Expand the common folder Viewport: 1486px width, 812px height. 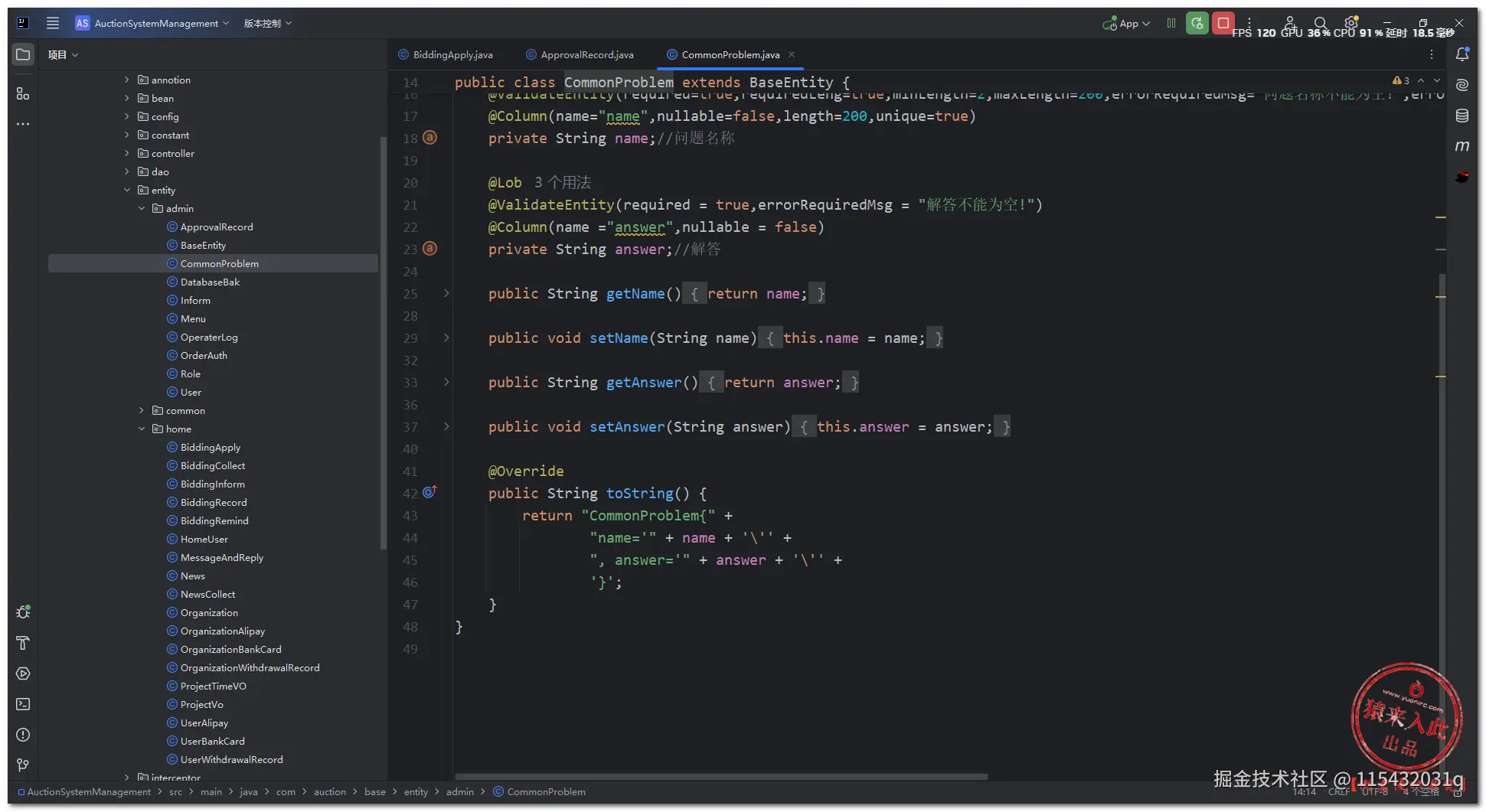142,410
